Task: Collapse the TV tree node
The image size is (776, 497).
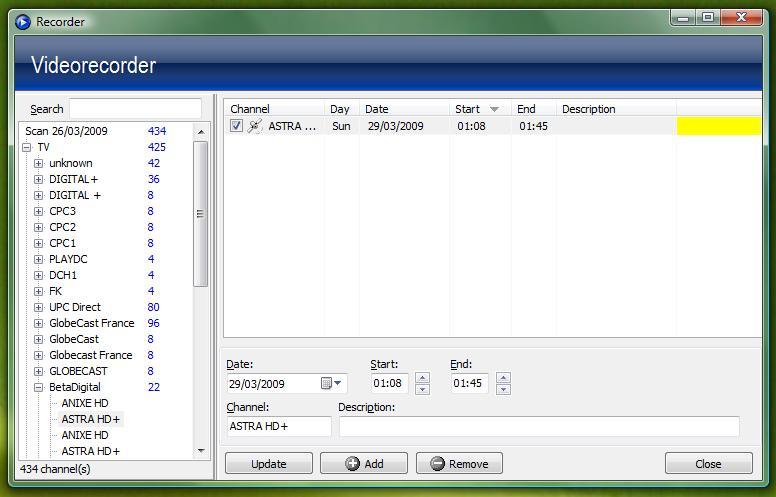Action: pos(27,147)
